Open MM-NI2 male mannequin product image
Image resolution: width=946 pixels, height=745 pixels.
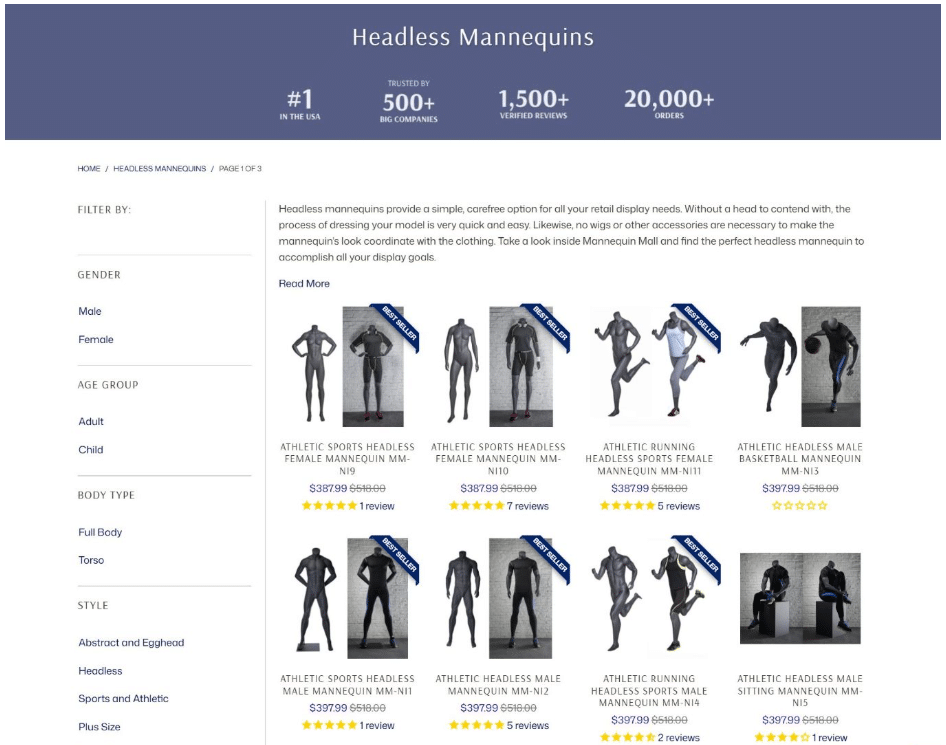tap(498, 597)
